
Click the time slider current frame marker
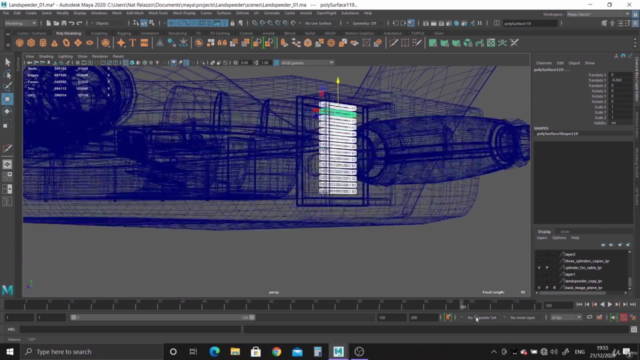click(462, 305)
